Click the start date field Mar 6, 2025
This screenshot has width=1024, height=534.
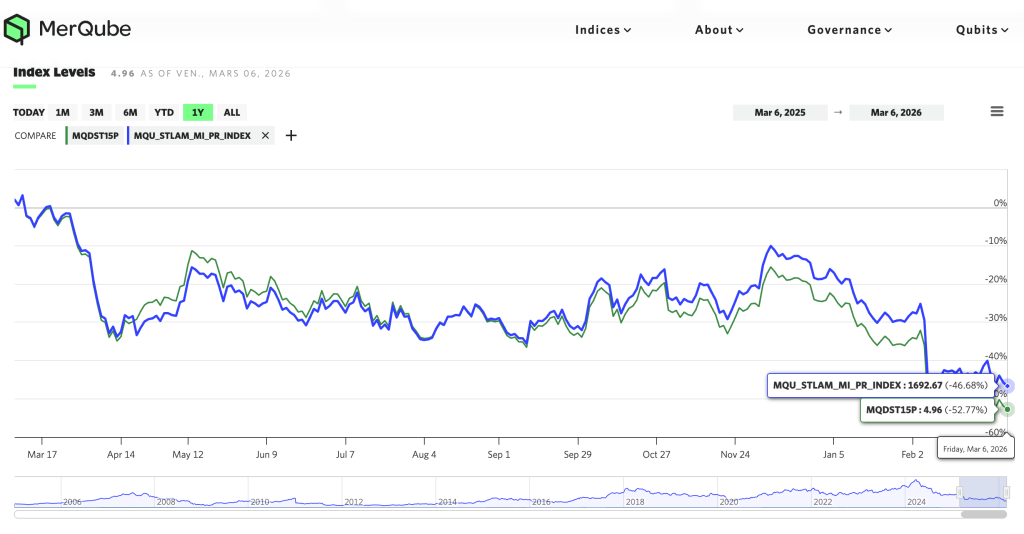(x=779, y=113)
